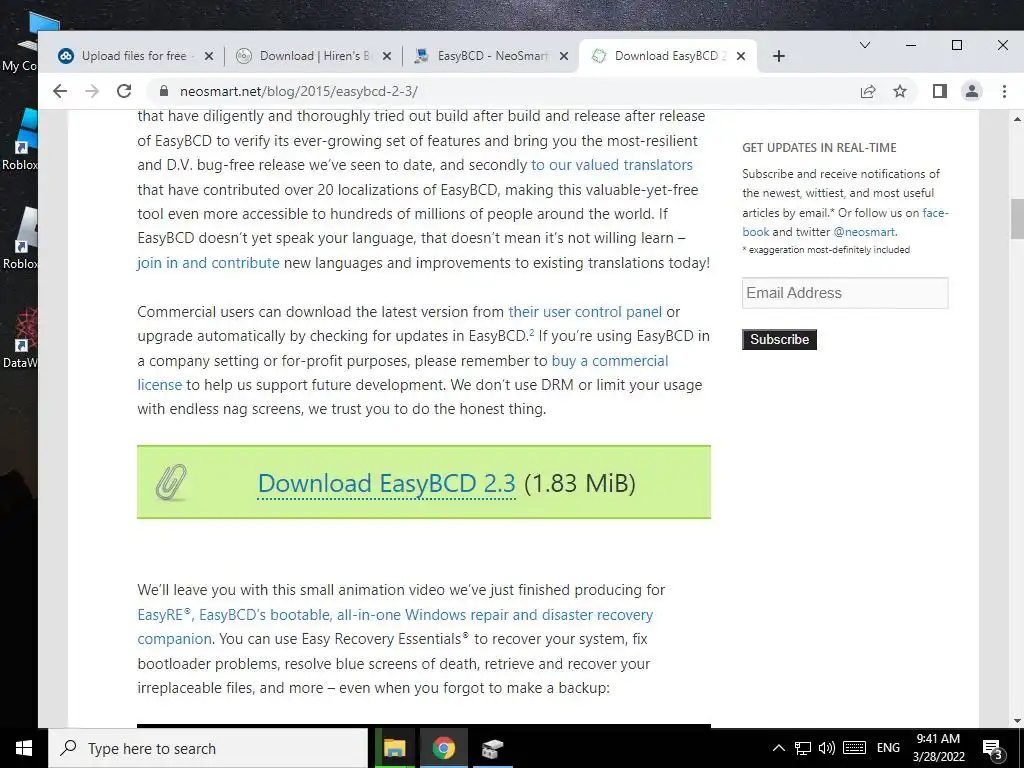
Task: Open the Windows Start menu
Action: click(24, 748)
